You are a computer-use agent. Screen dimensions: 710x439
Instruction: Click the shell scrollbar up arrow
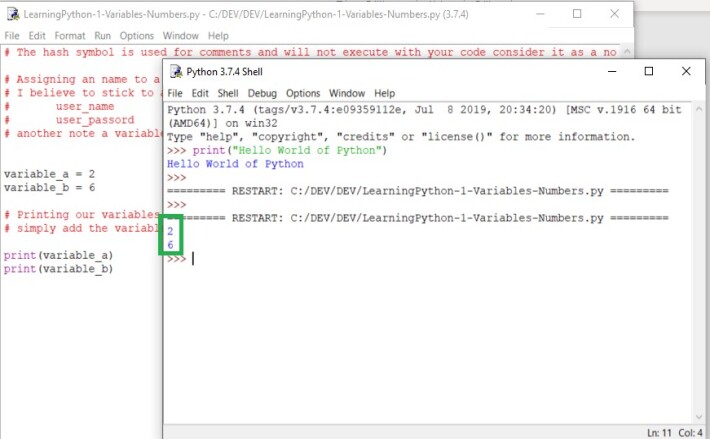tap(699, 109)
